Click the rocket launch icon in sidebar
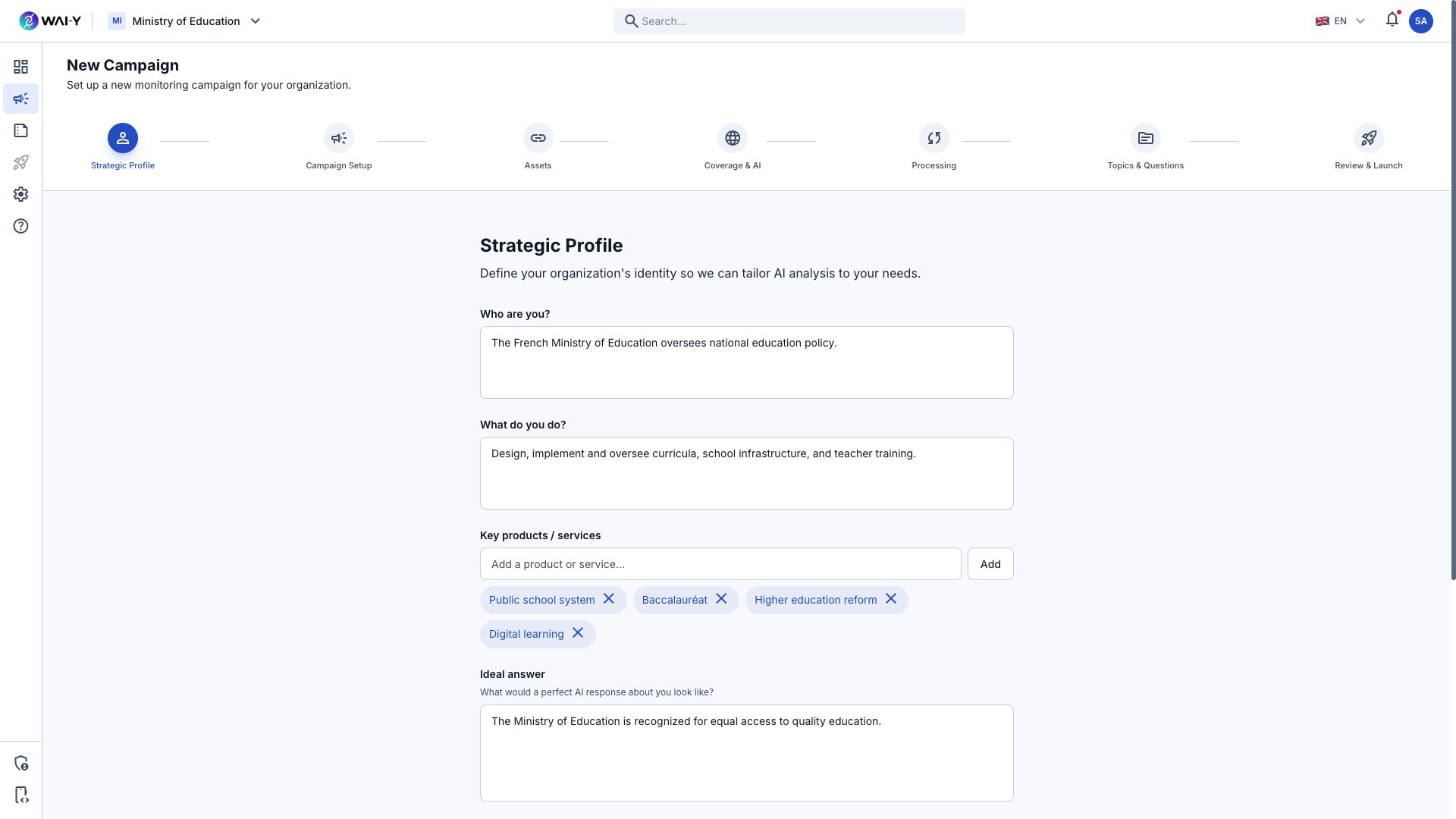This screenshot has height=819, width=1456. pos(20,162)
